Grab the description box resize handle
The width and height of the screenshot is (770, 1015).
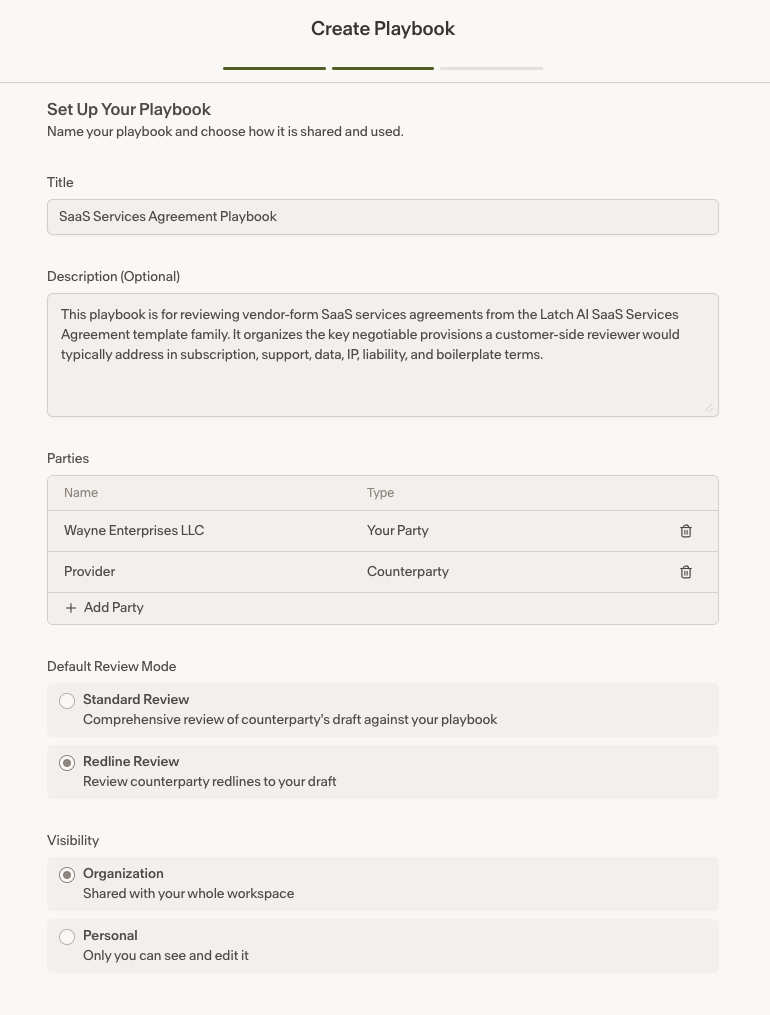tap(709, 407)
